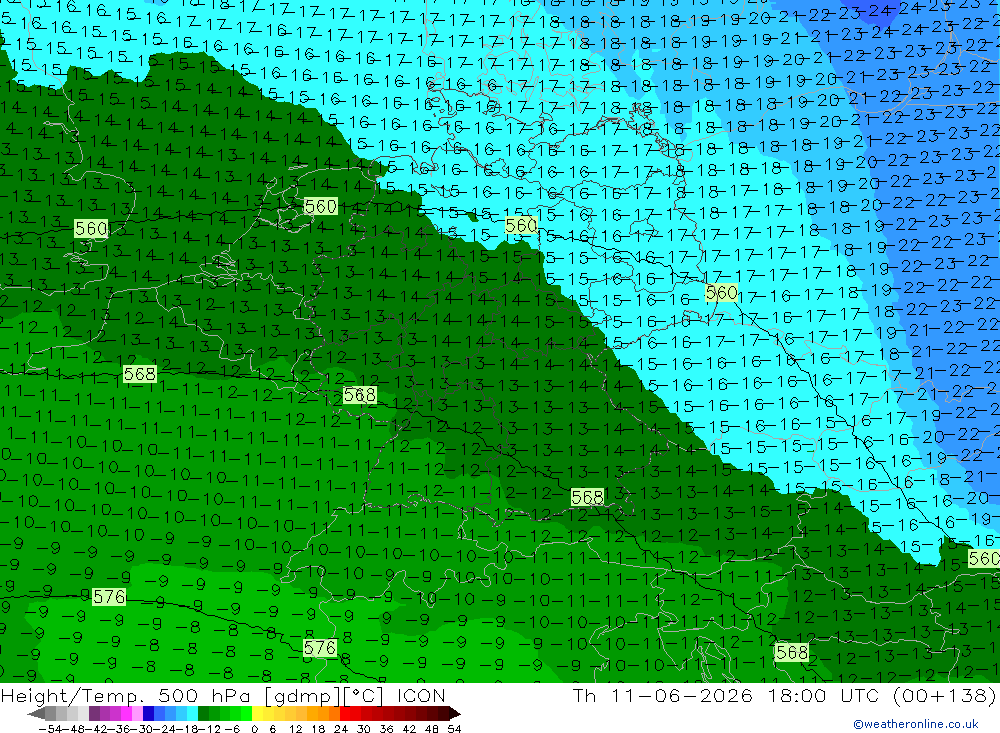1000x733 pixels.
Task: Click the '18' label under the orange scale
Action: point(318,729)
